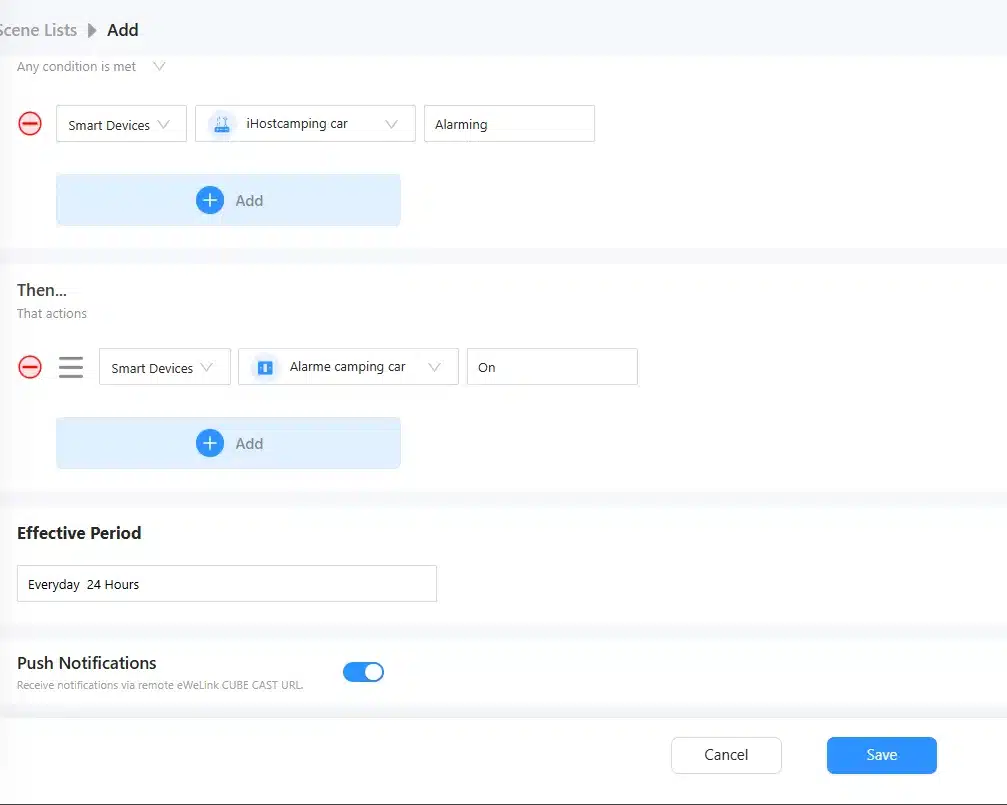Click the drag handle for the action row
Screen dimensions: 1007x805
pos(71,367)
